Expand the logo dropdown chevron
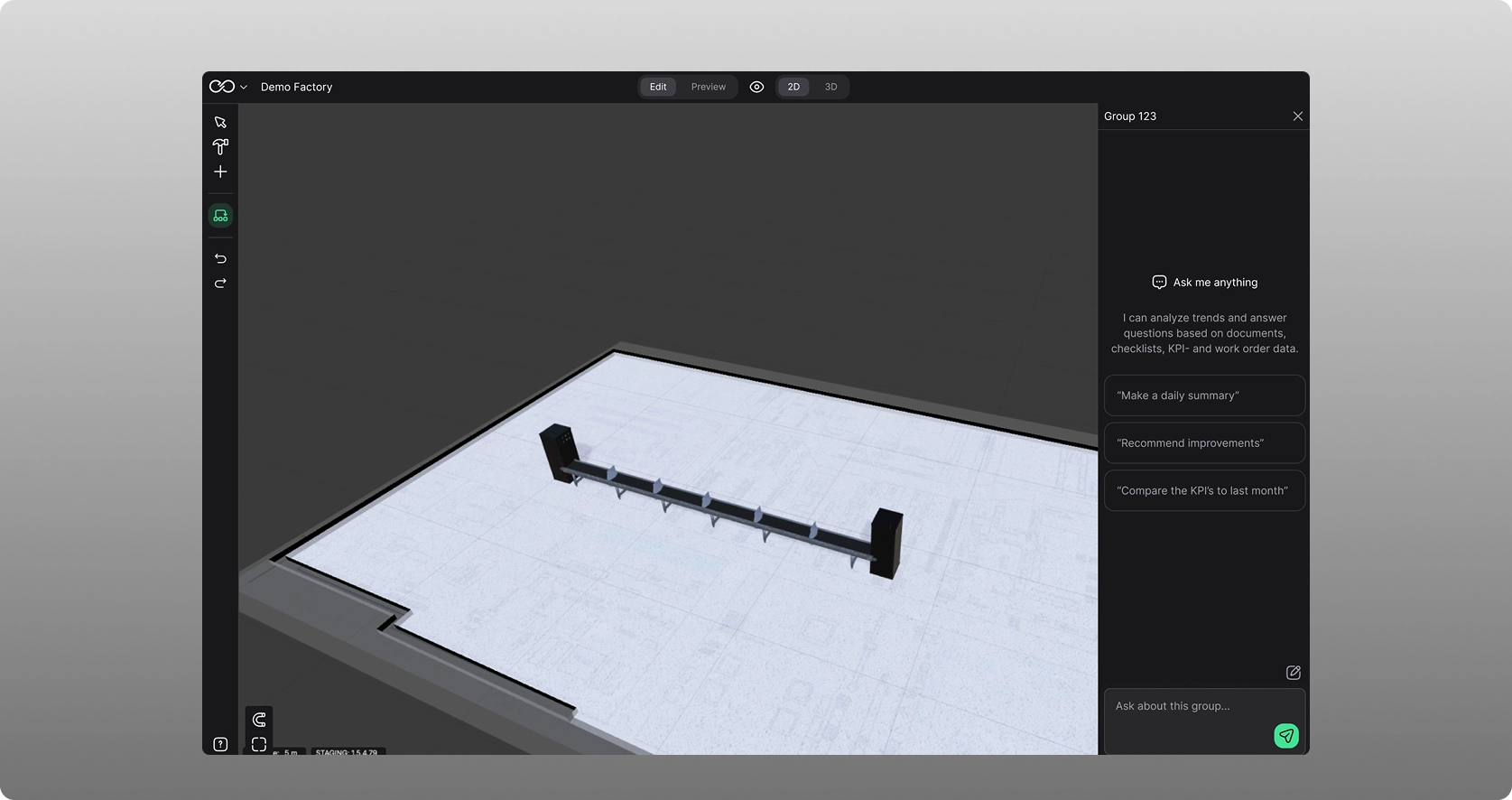This screenshot has width=1512, height=800. coord(243,88)
